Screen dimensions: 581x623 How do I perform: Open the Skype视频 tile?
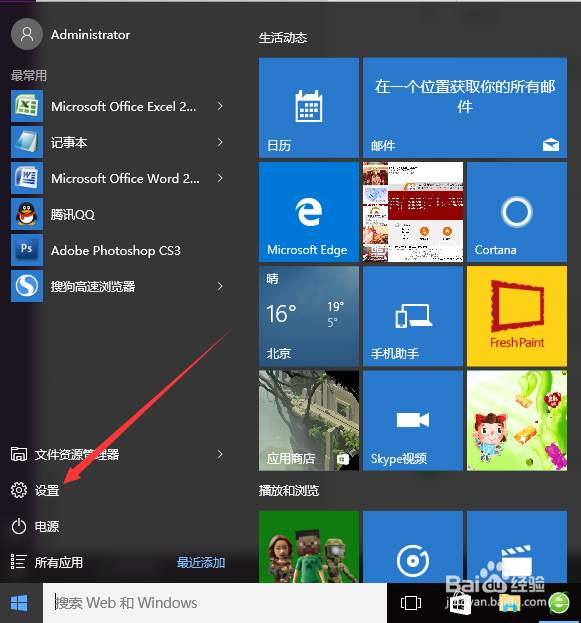413,421
